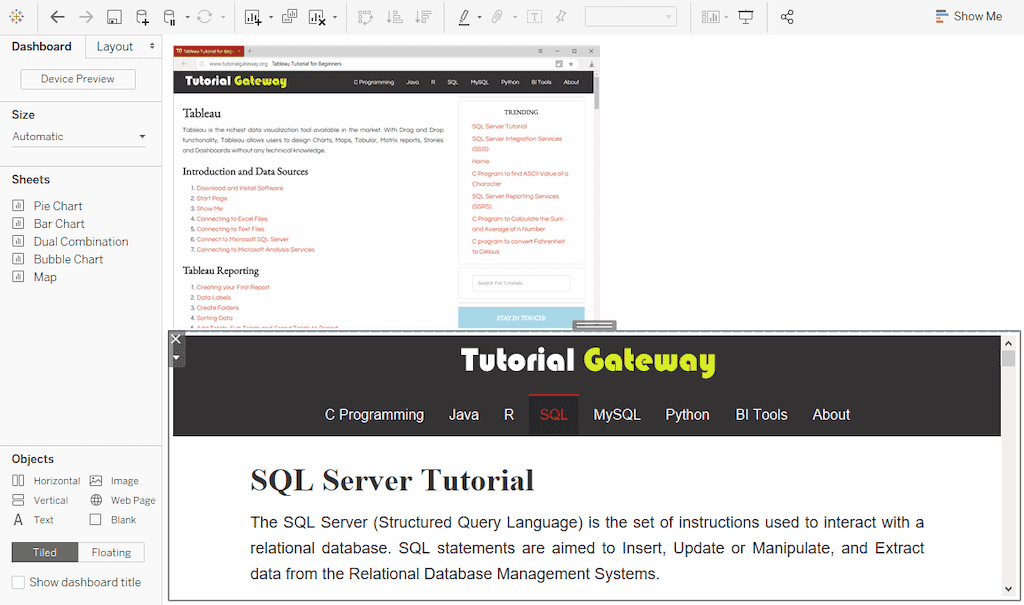Screen dimensions: 1024x605
Task: Click the Swap Rows and Columns icon
Action: [x=366, y=17]
